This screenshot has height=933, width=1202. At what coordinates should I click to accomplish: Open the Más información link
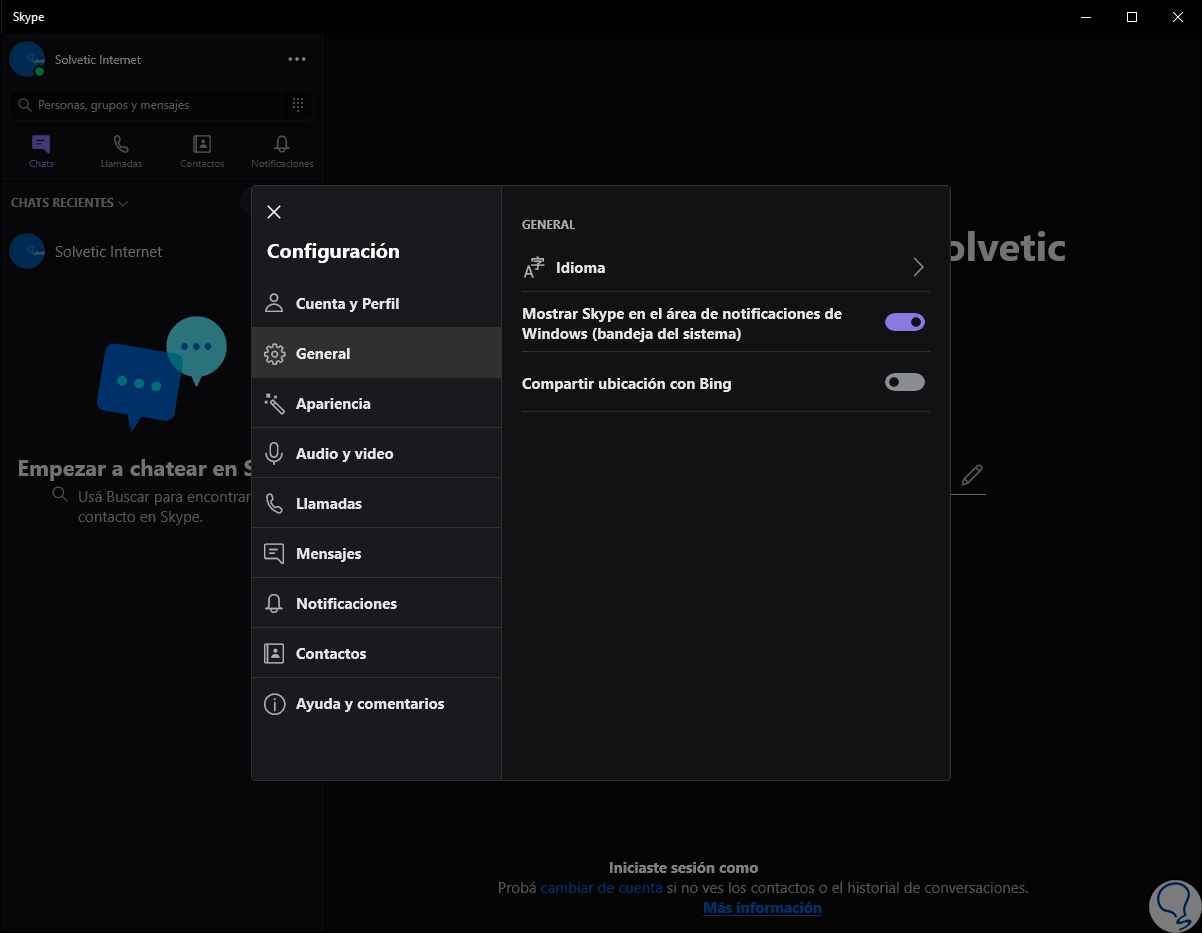point(762,908)
